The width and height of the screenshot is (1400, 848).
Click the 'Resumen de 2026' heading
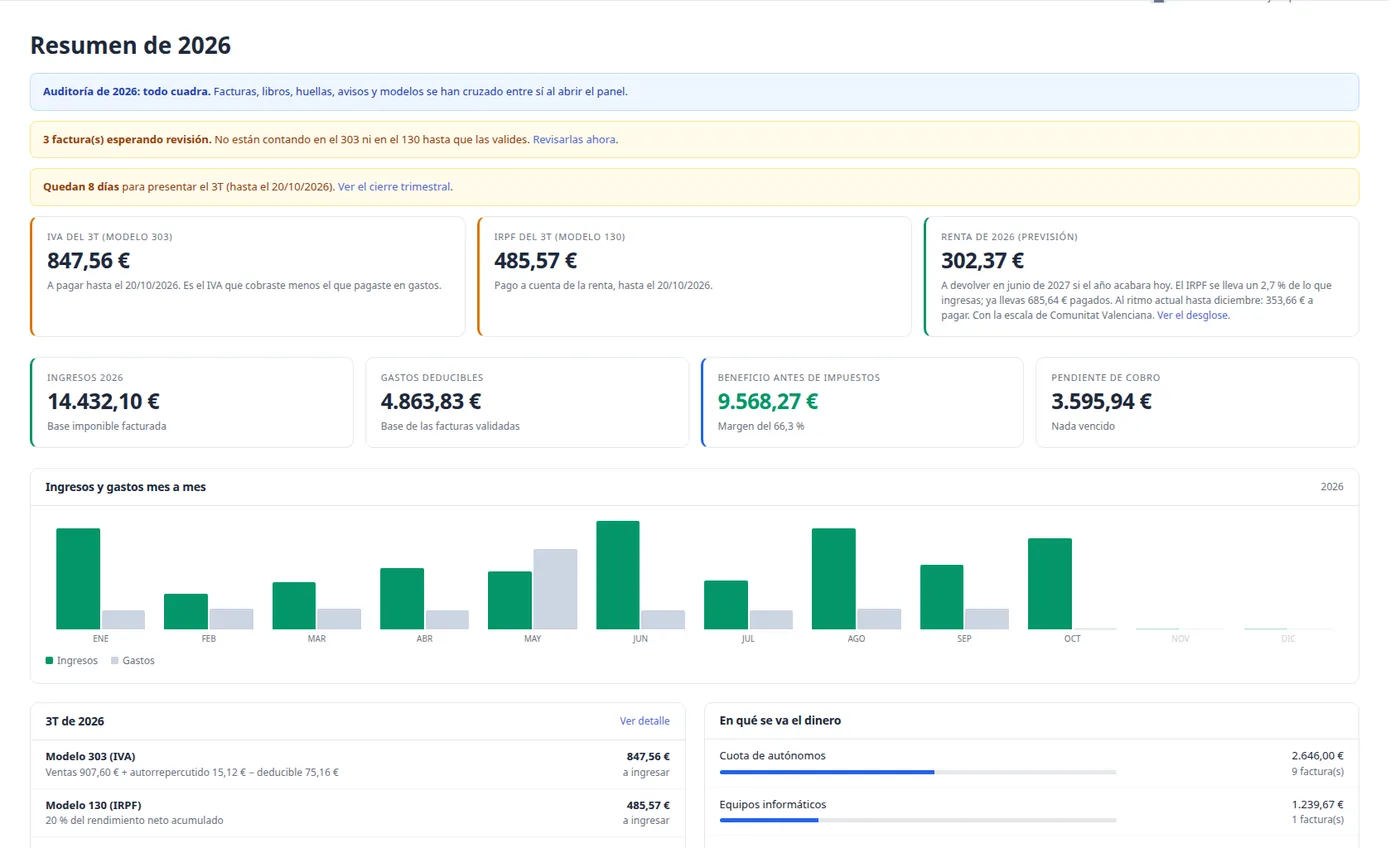130,45
